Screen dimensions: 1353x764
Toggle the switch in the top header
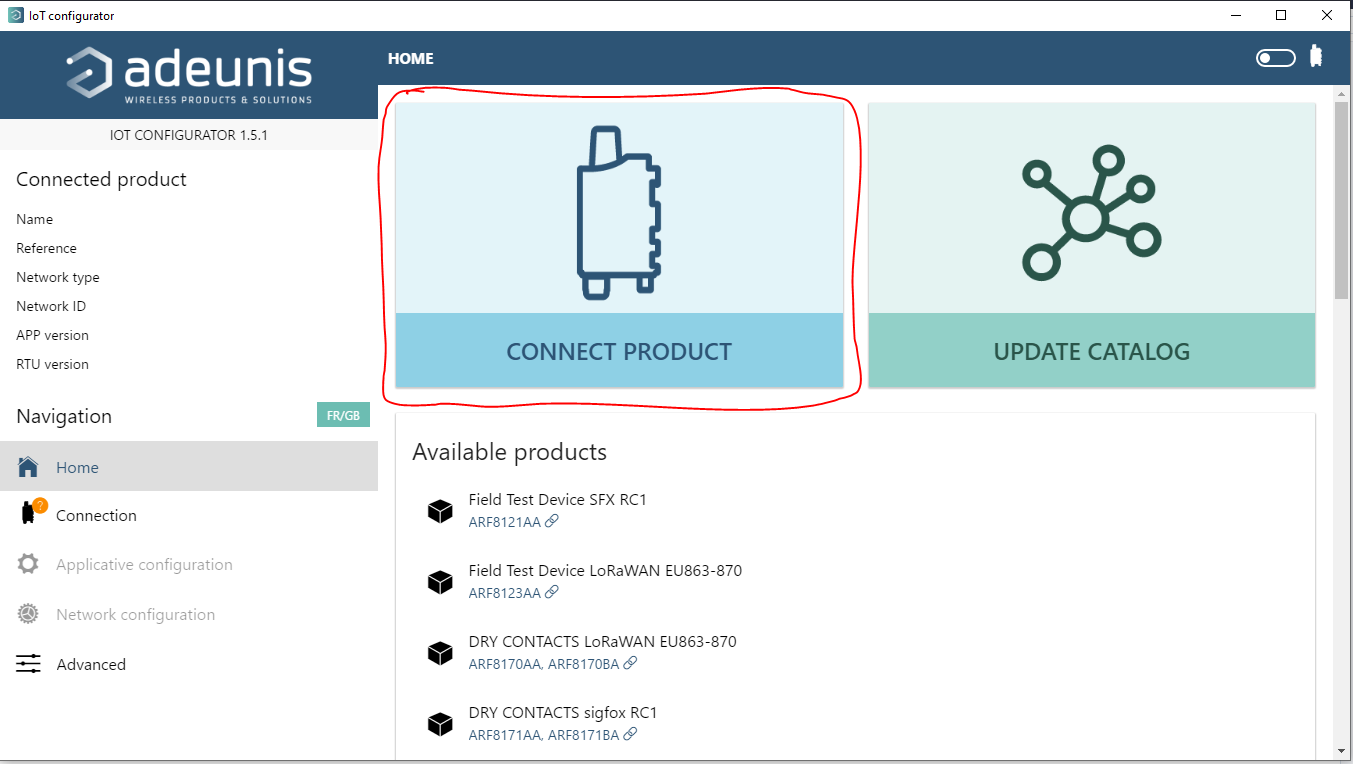click(1275, 58)
